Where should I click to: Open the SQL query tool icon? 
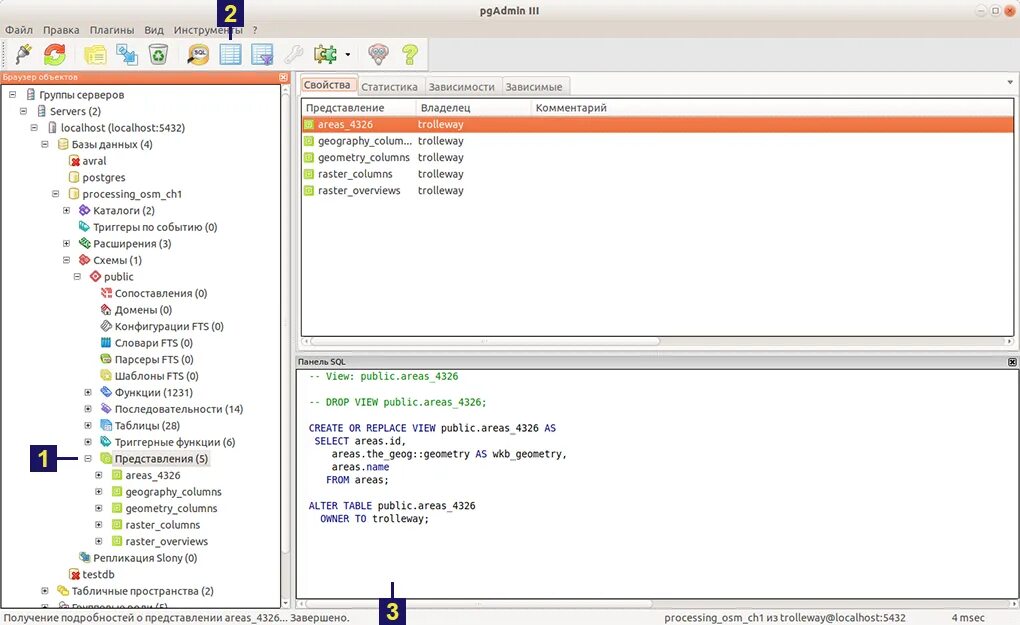coord(198,55)
